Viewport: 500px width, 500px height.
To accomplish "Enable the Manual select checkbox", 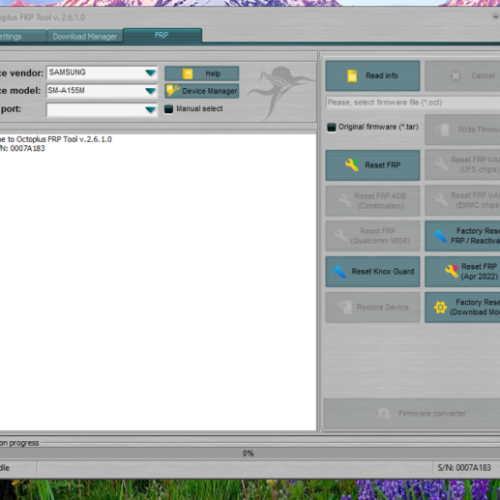I will [169, 109].
